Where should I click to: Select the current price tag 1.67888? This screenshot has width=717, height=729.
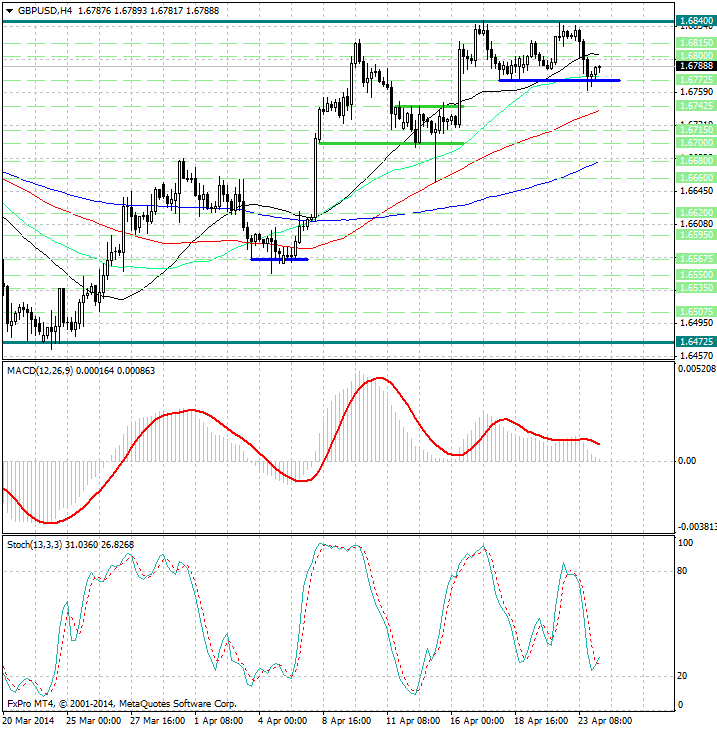[x=696, y=66]
